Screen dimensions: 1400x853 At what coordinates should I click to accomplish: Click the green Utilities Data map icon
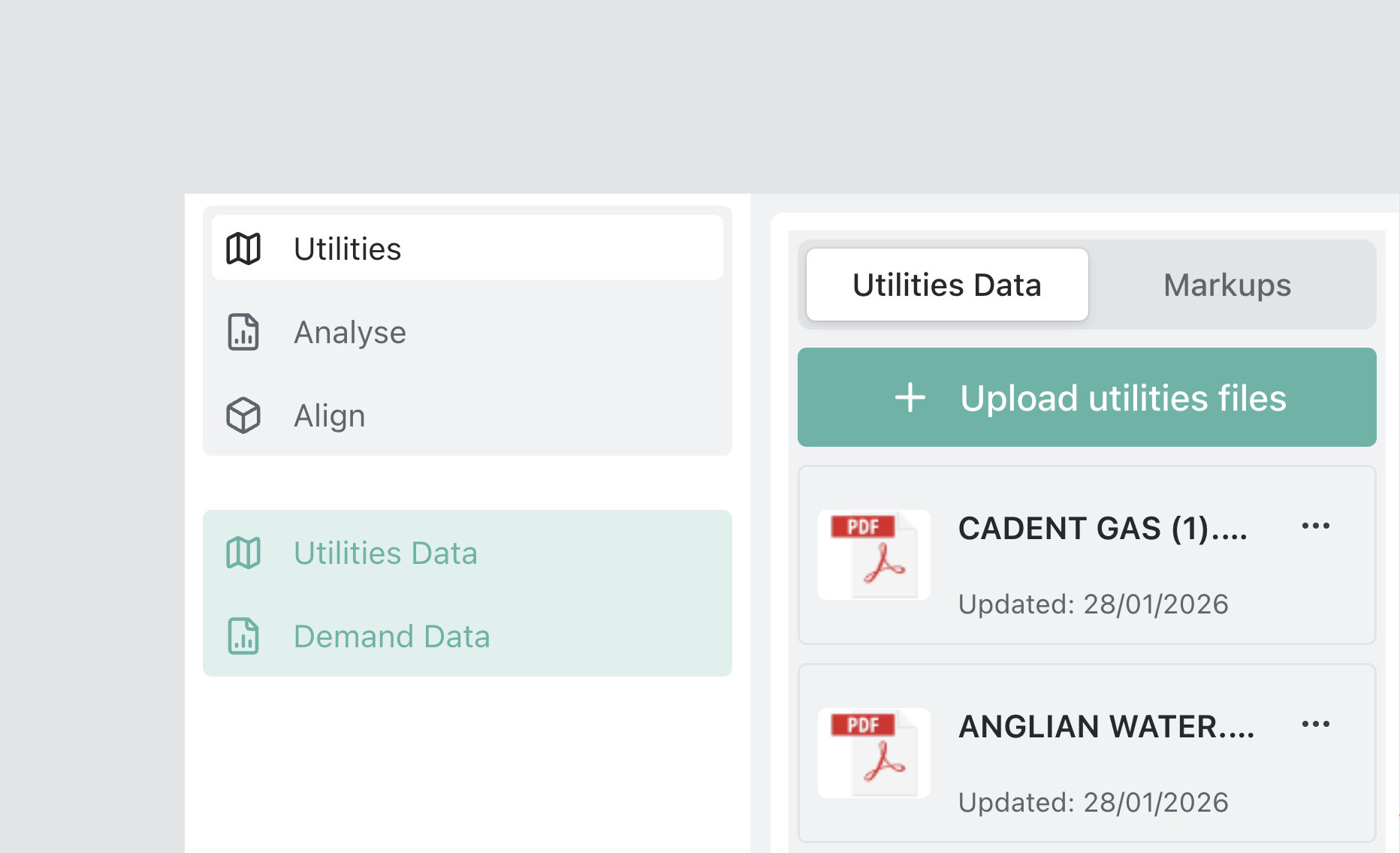243,553
